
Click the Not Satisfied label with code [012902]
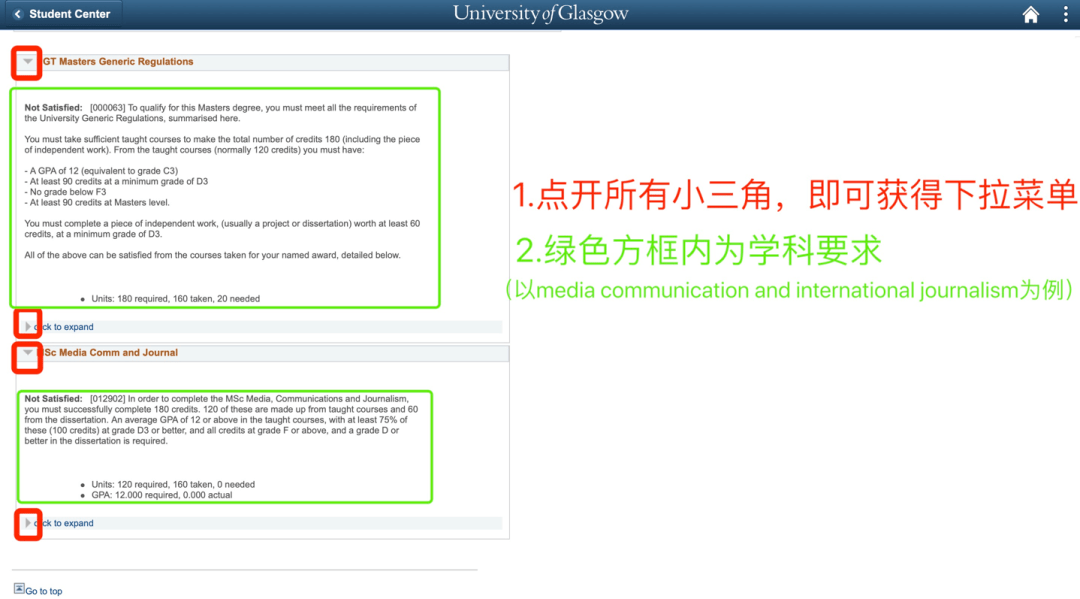point(53,399)
